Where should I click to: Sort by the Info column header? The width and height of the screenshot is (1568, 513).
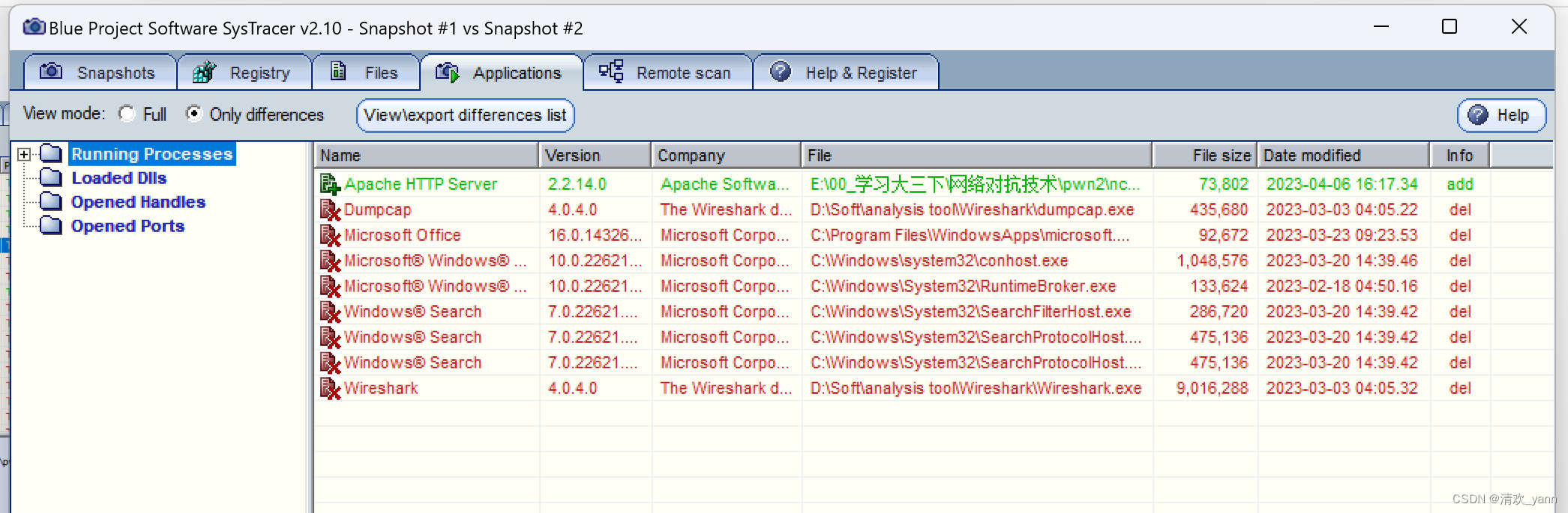1460,155
